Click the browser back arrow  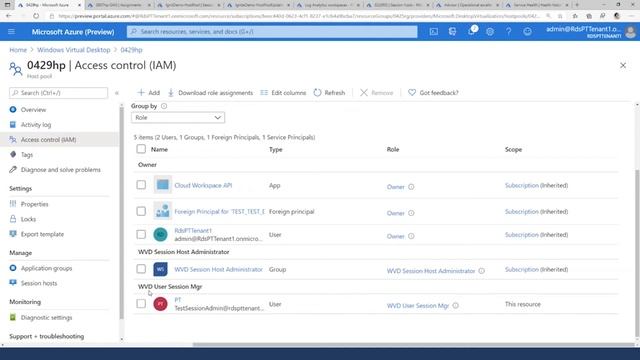click(9, 16)
